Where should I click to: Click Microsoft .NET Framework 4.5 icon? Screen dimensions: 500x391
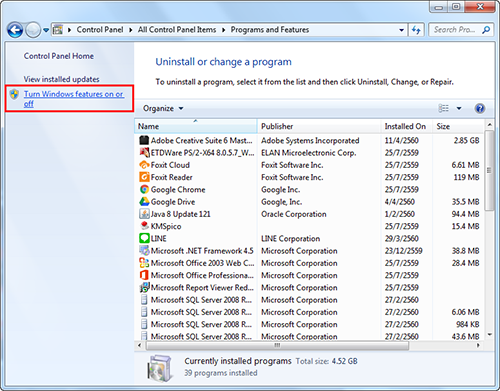[x=144, y=251]
